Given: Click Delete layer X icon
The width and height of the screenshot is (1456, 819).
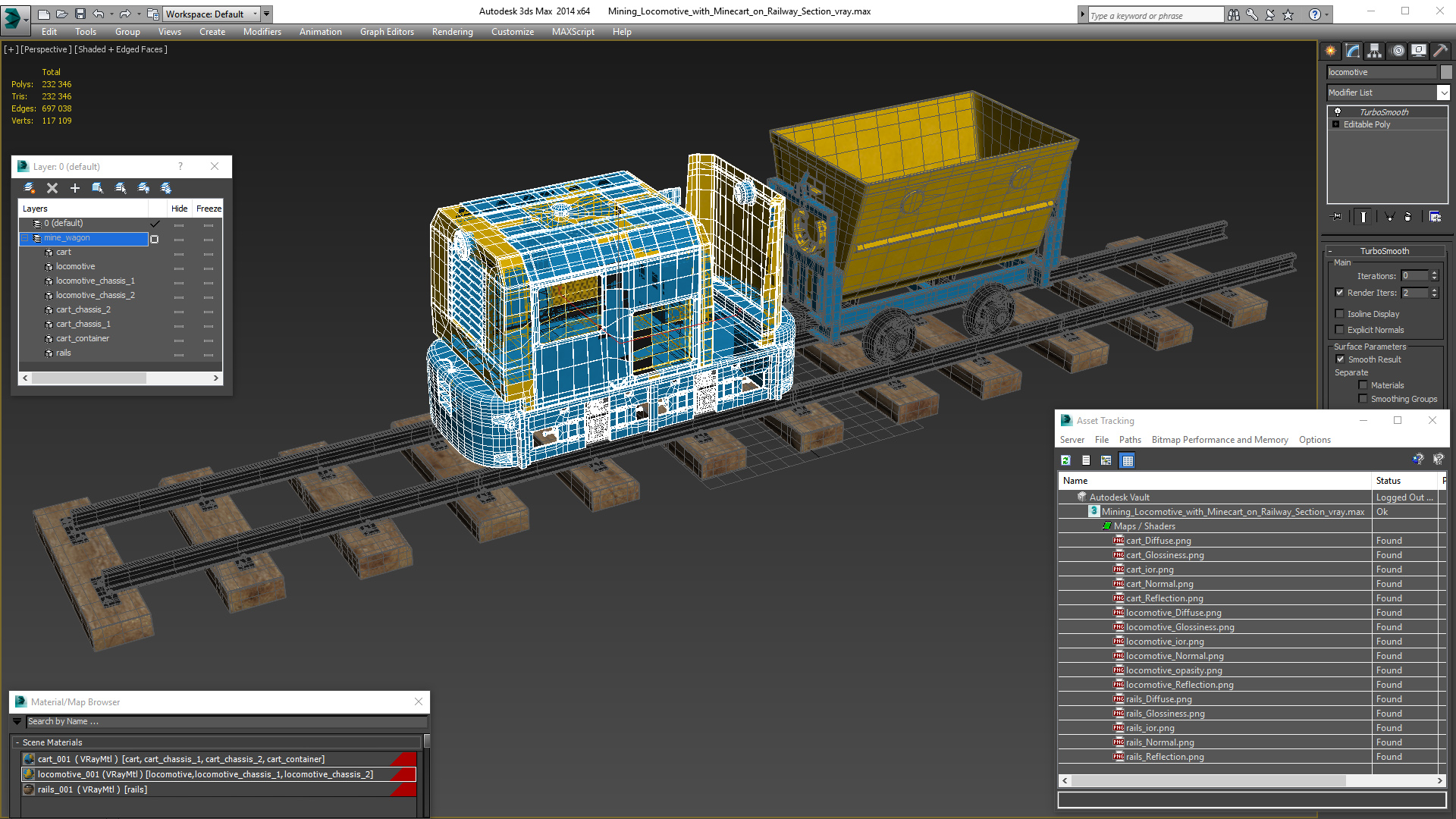Looking at the screenshot, I should click(x=52, y=188).
